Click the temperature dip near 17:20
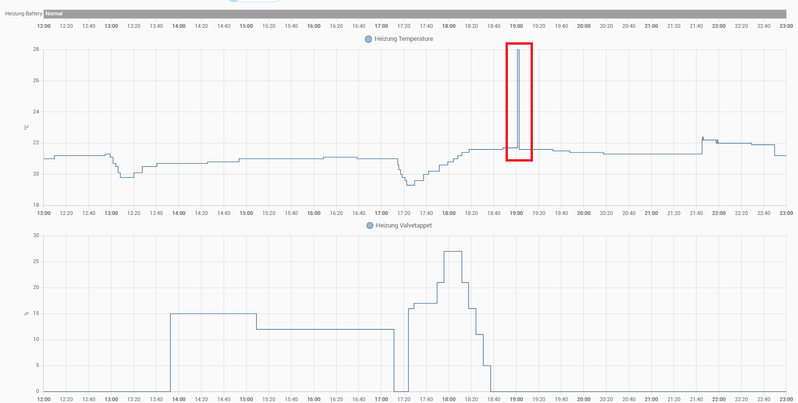 point(410,184)
